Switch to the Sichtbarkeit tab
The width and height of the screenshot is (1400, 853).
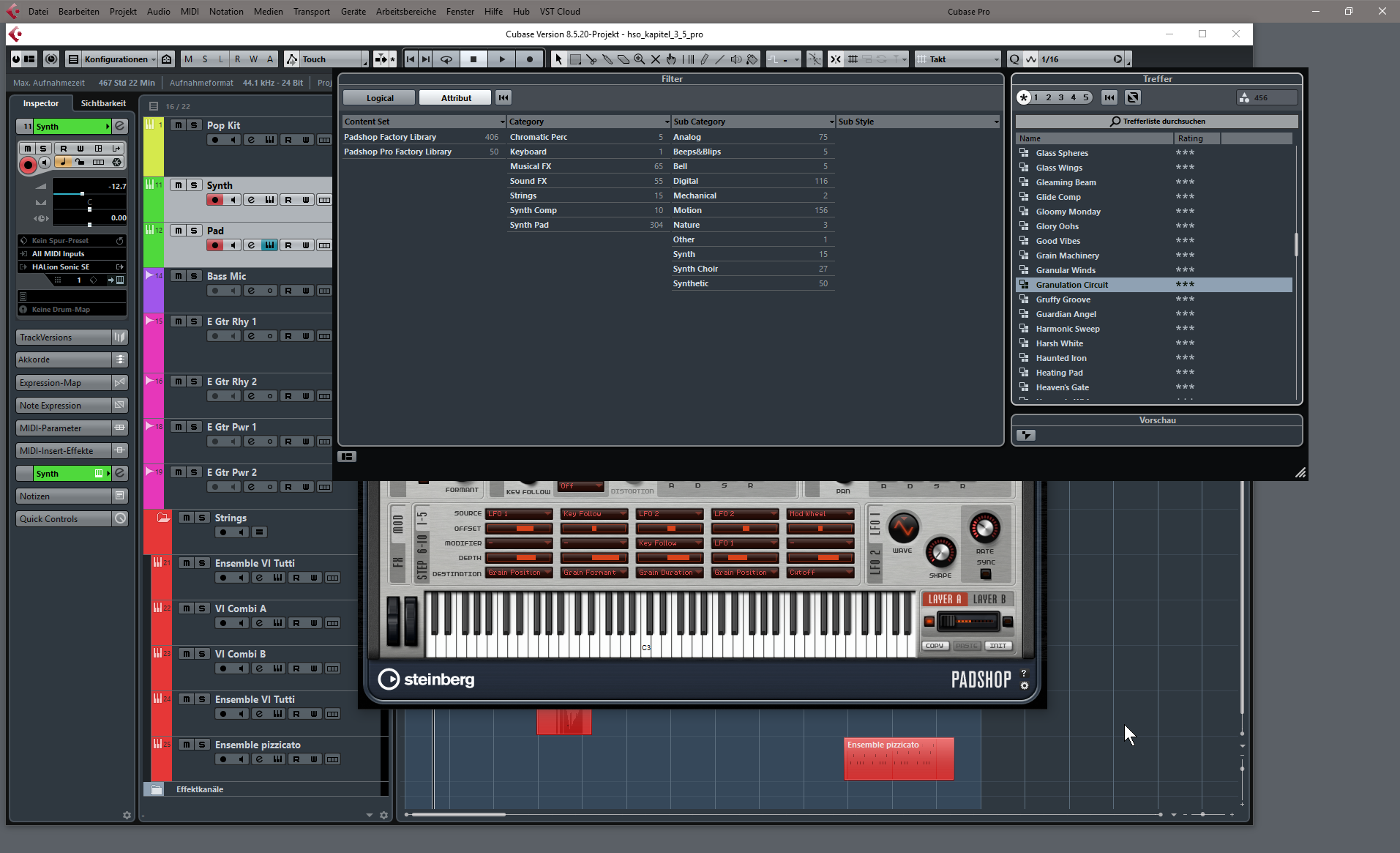pos(103,103)
